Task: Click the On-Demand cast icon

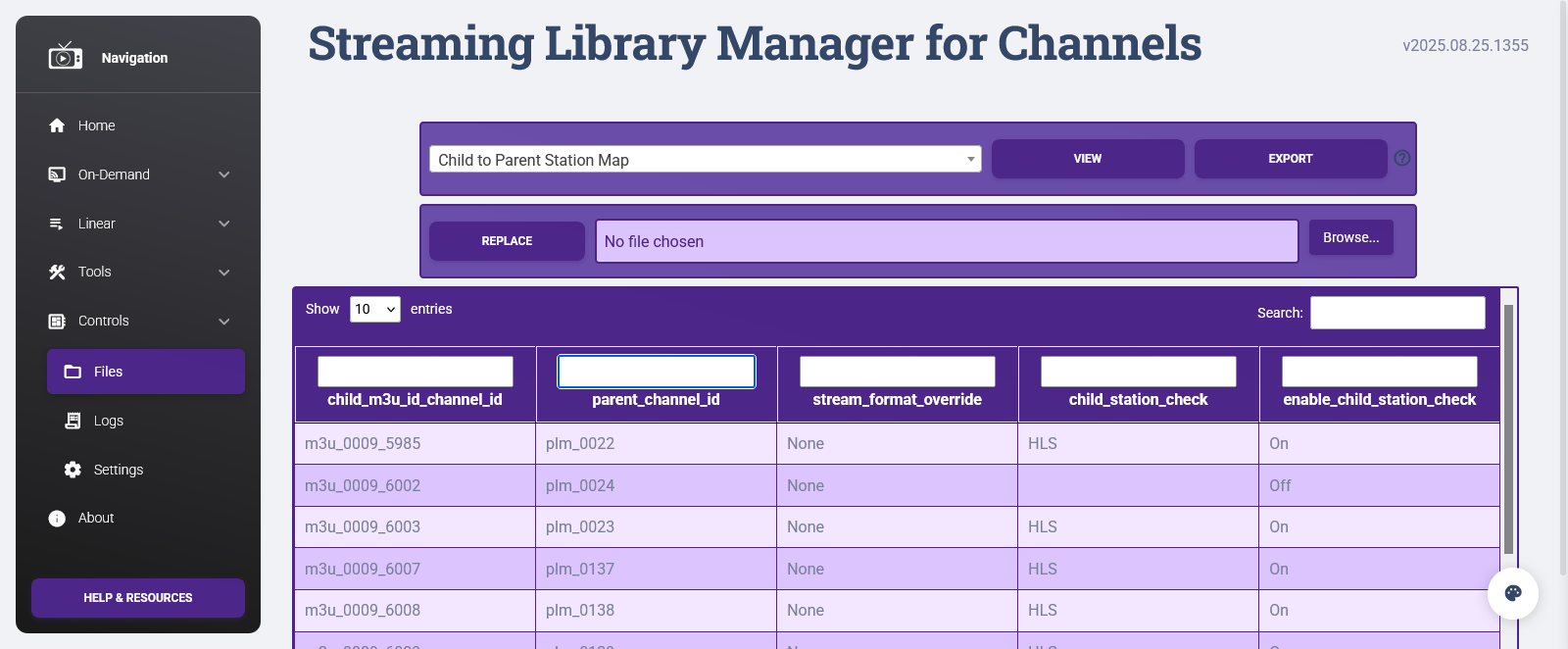Action: 57,175
